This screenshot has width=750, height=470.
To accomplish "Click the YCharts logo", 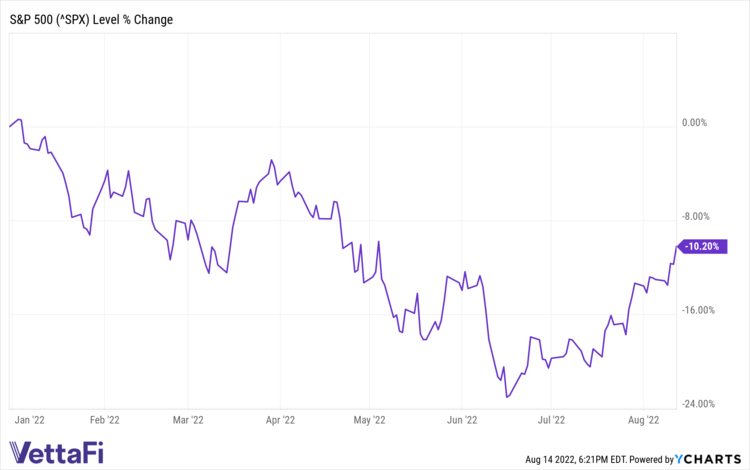I will point(711,459).
